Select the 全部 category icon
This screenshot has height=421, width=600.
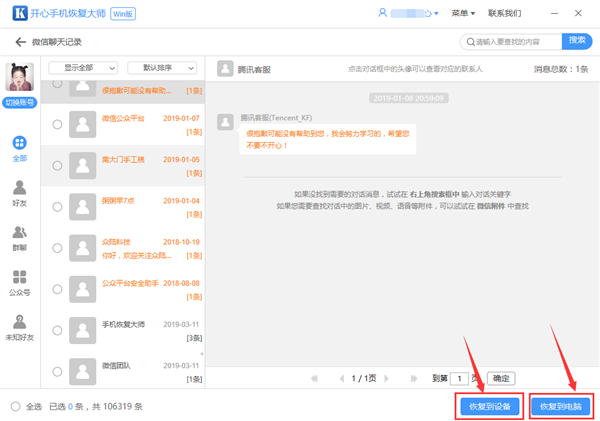pyautogui.click(x=20, y=143)
